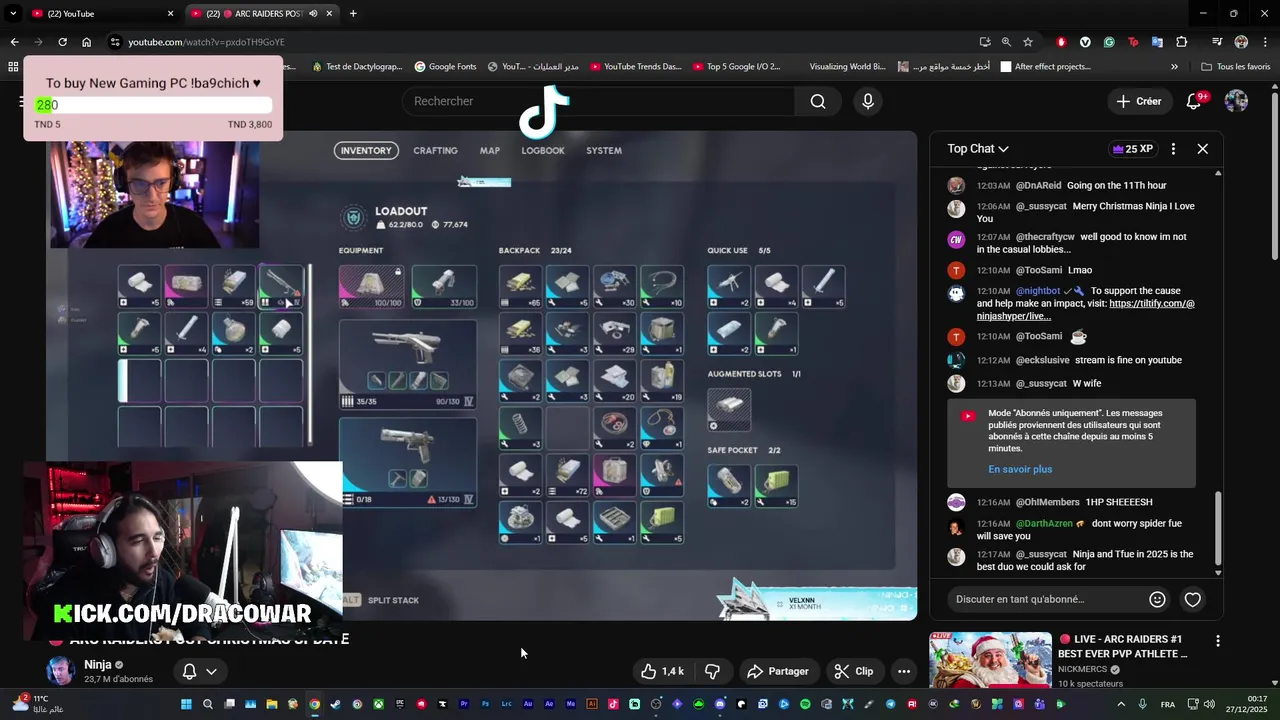
Task: Open the FRA language indicator
Action: (x=1167, y=704)
